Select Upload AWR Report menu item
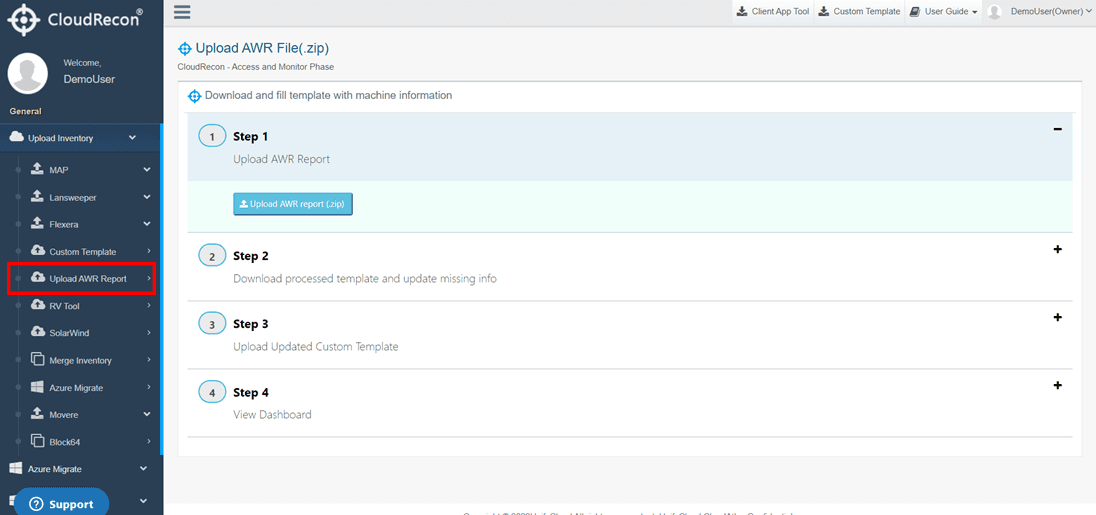Screen dimensions: 1096x515 81,278
